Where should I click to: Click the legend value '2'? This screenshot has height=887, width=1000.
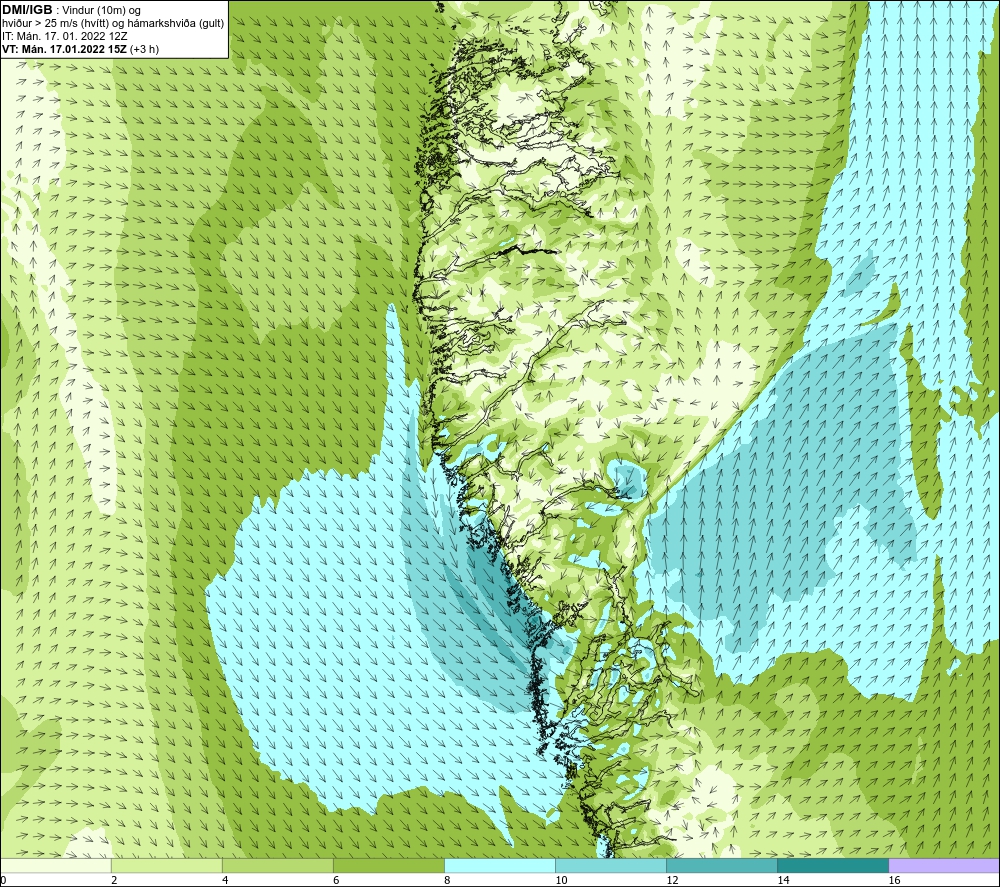point(114,881)
